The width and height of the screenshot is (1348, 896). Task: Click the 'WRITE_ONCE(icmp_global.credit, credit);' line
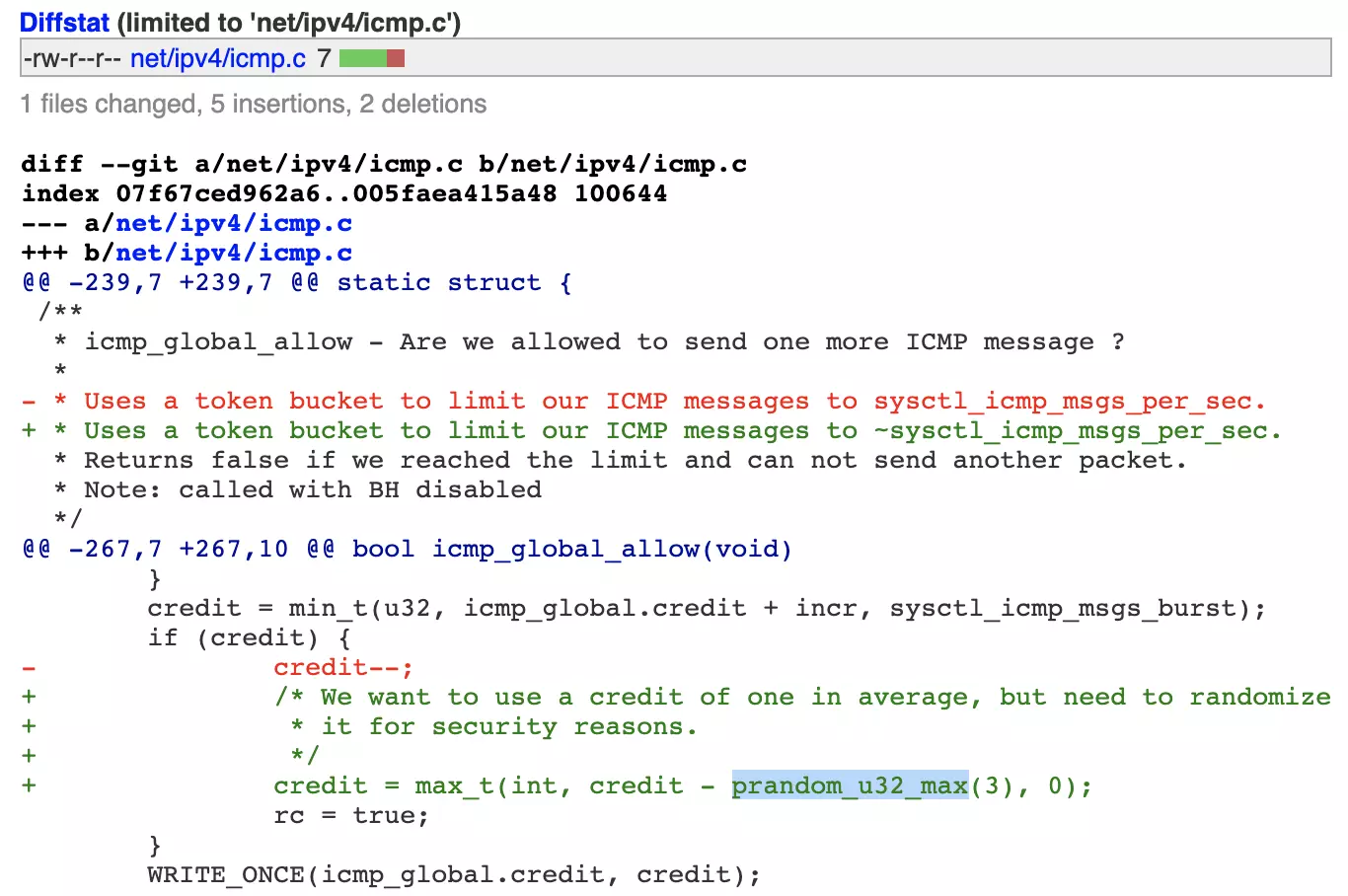pyautogui.click(x=454, y=874)
